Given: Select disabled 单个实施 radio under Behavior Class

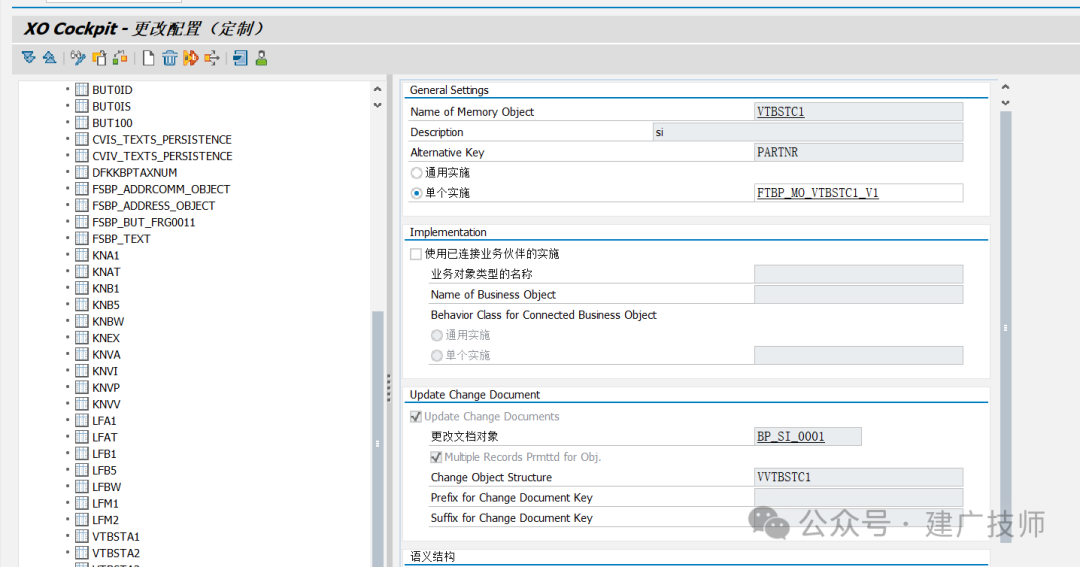Looking at the screenshot, I should tap(437, 355).
